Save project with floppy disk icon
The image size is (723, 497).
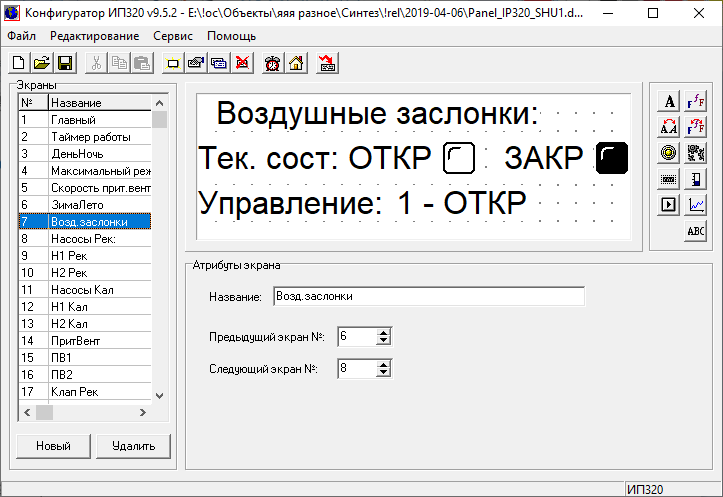(x=65, y=63)
